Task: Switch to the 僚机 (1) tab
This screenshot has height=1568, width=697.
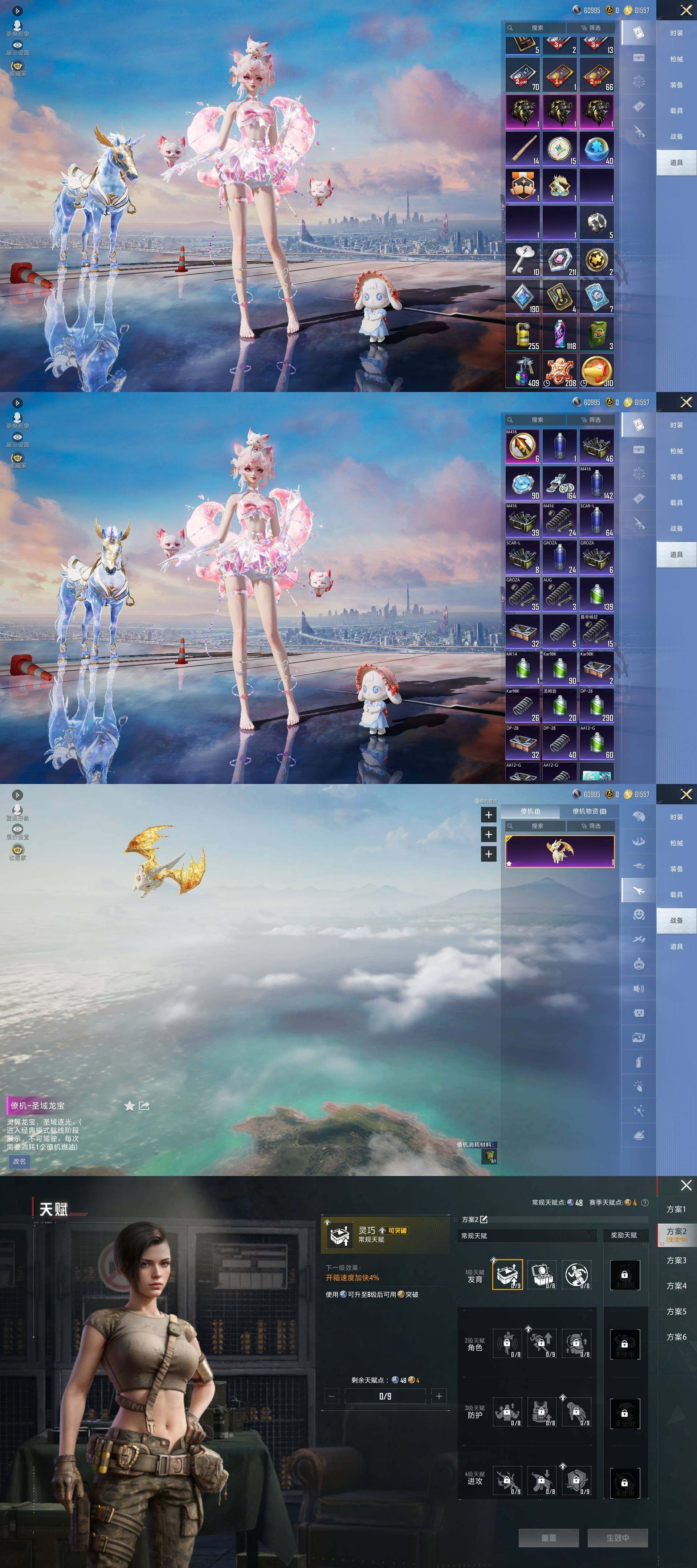Action: click(530, 811)
